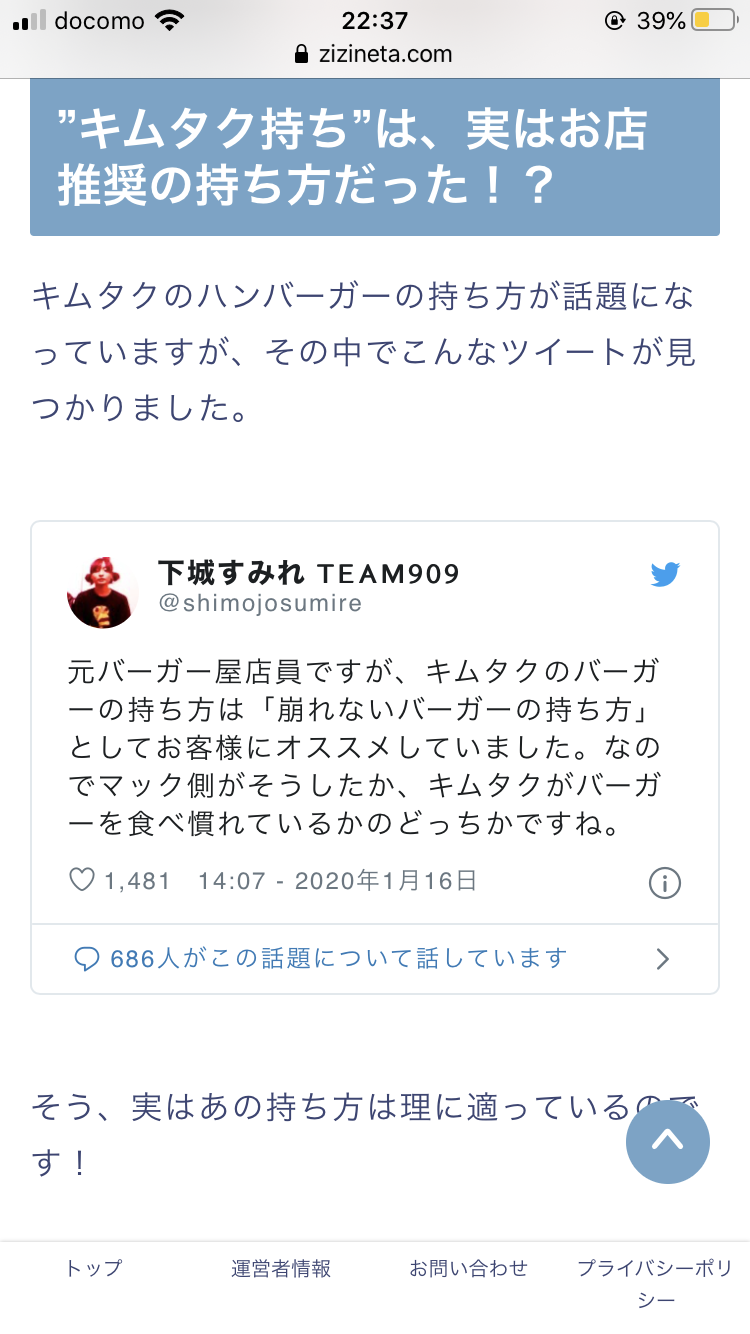Tap the padlock icon in address bar
Viewport: 750px width, 1334px height.
(301, 54)
